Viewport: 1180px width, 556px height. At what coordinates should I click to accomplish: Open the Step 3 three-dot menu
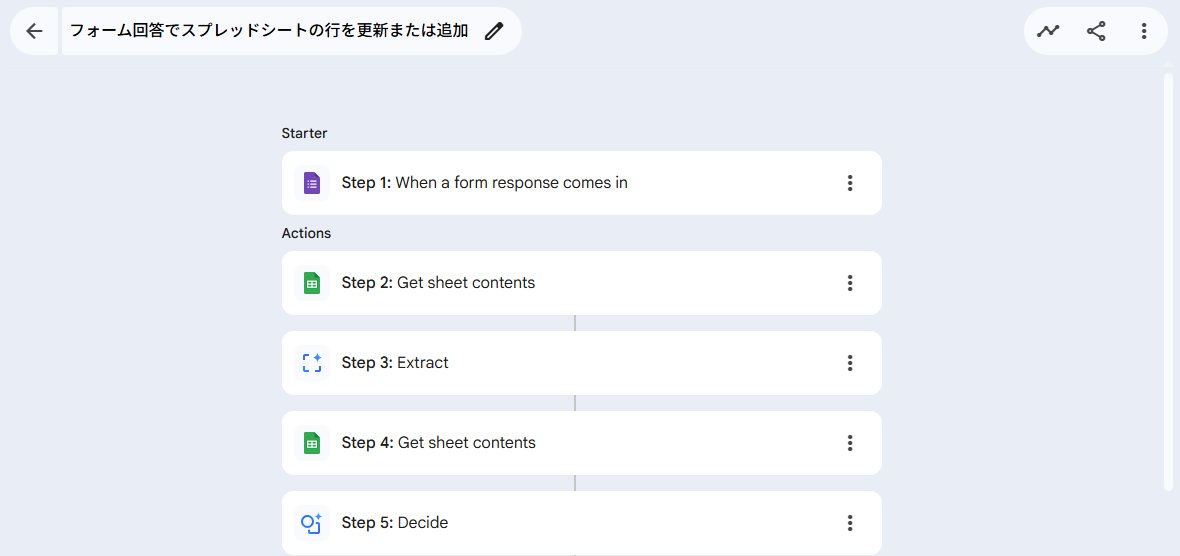tap(850, 363)
